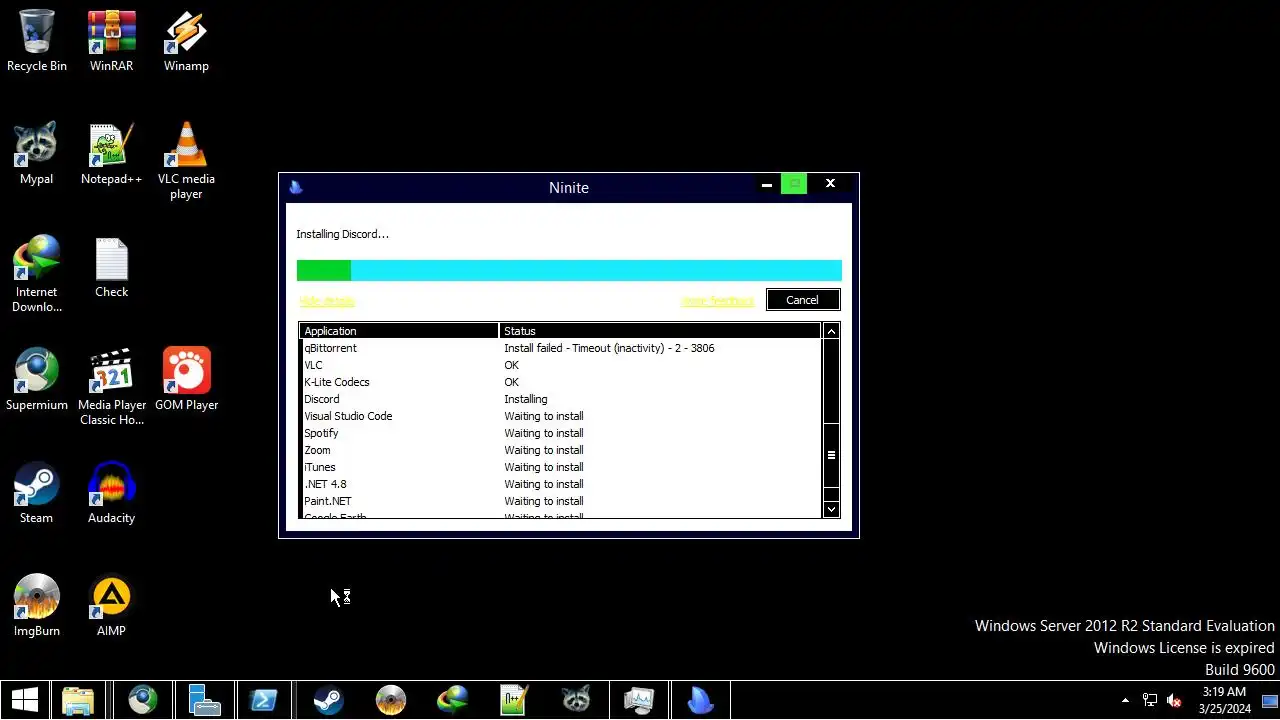Image resolution: width=1280 pixels, height=720 pixels.
Task: Select the Visual Studio Code row
Action: [560, 416]
